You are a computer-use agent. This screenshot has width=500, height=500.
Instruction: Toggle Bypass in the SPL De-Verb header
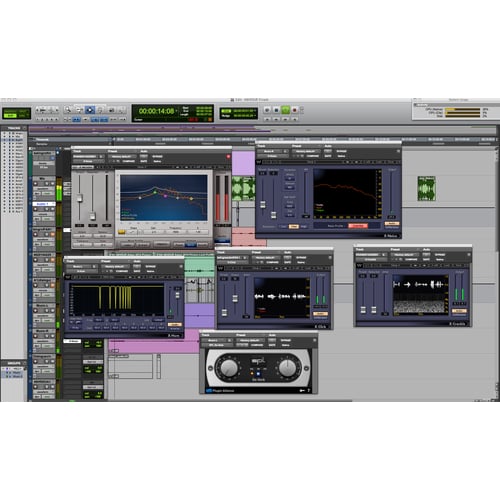coord(286,340)
